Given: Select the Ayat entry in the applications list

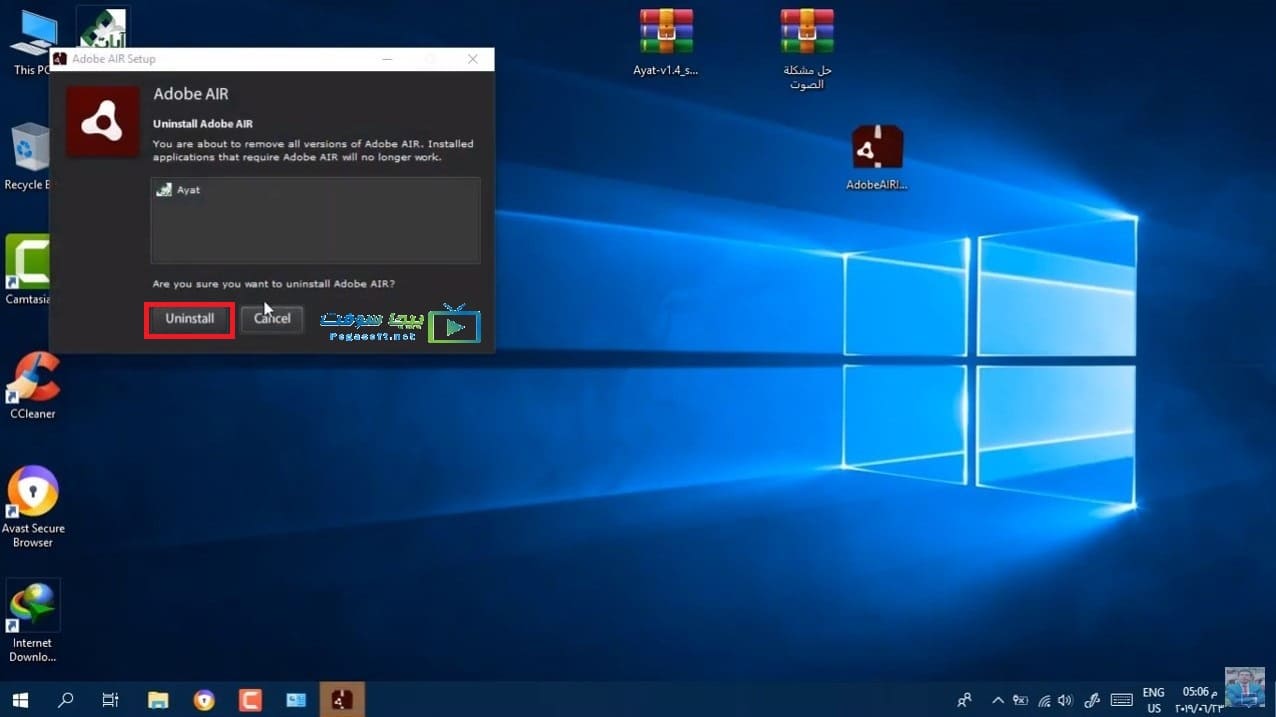Looking at the screenshot, I should tap(179, 190).
